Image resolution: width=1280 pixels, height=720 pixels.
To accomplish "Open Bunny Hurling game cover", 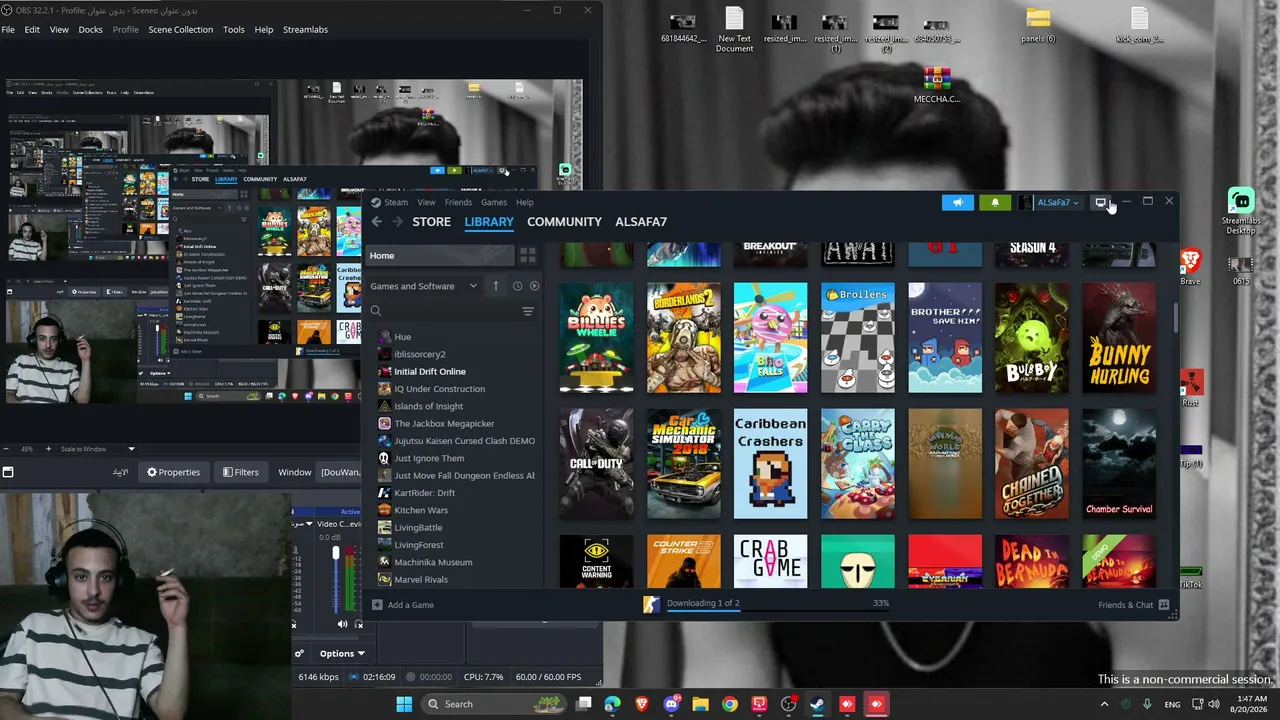I will point(1118,338).
